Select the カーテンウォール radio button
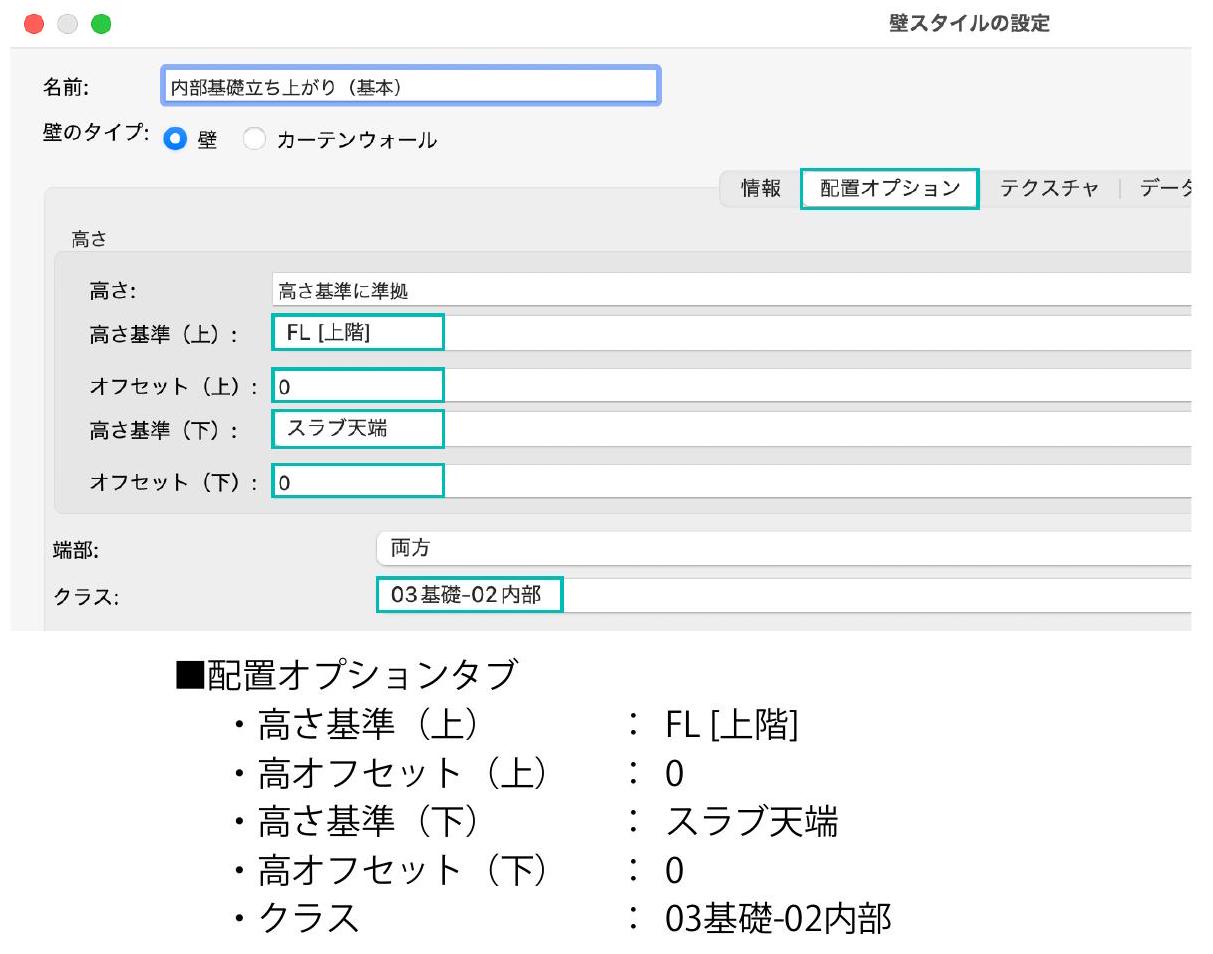Image resolution: width=1213 pixels, height=954 pixels. click(x=254, y=140)
